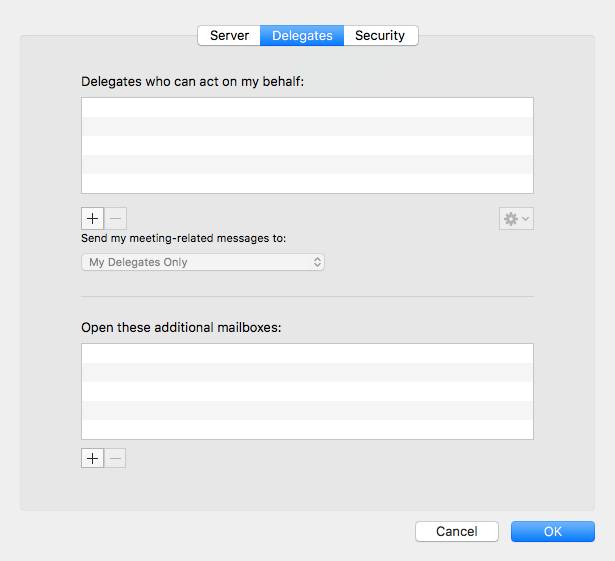Add a new delegate with plus button

pos(92,218)
